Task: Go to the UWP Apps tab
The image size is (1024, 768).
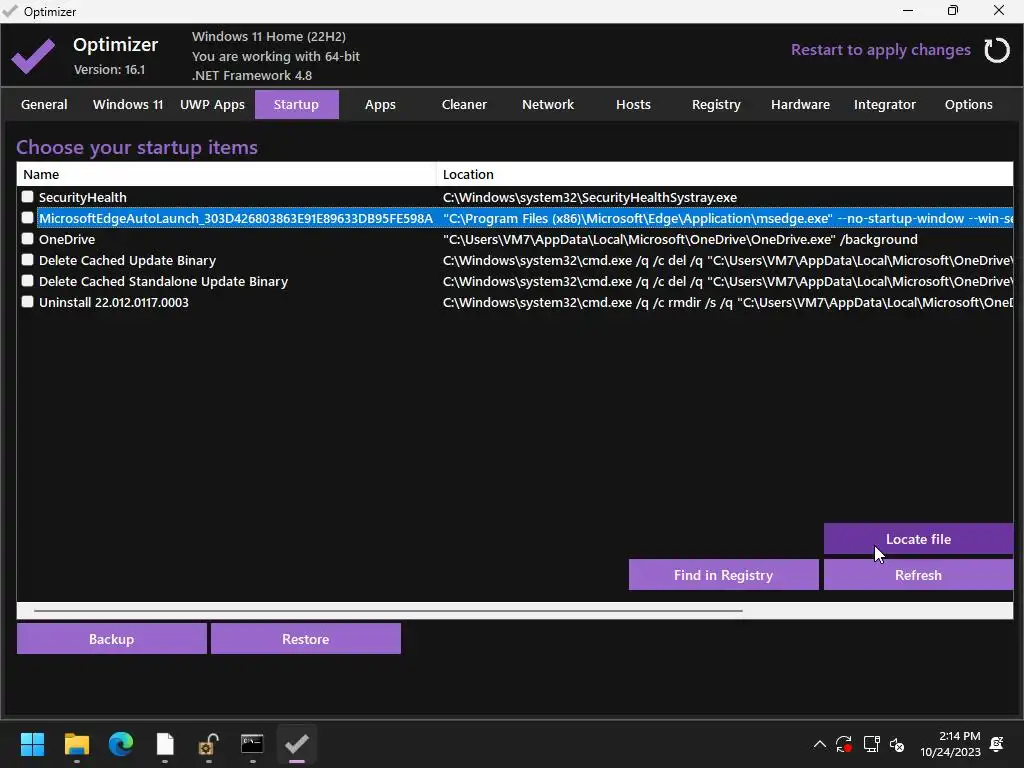Action: coord(212,104)
